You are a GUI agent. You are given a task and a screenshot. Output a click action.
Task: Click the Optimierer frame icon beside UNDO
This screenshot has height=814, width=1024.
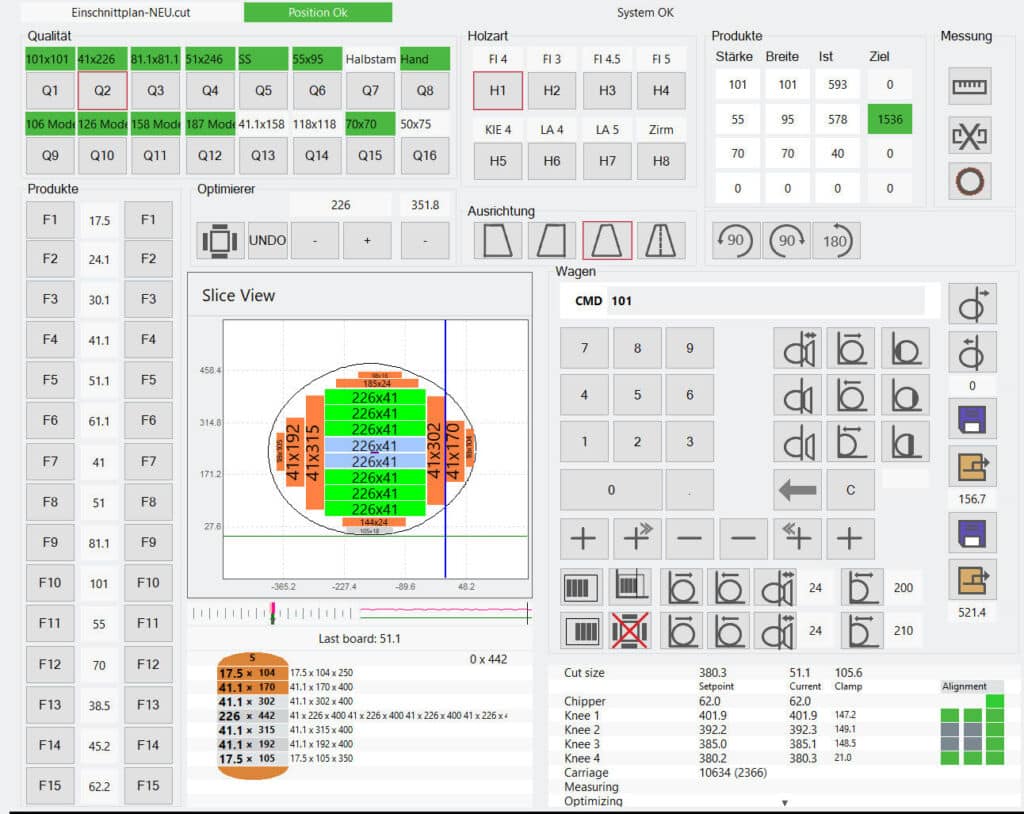coord(220,241)
